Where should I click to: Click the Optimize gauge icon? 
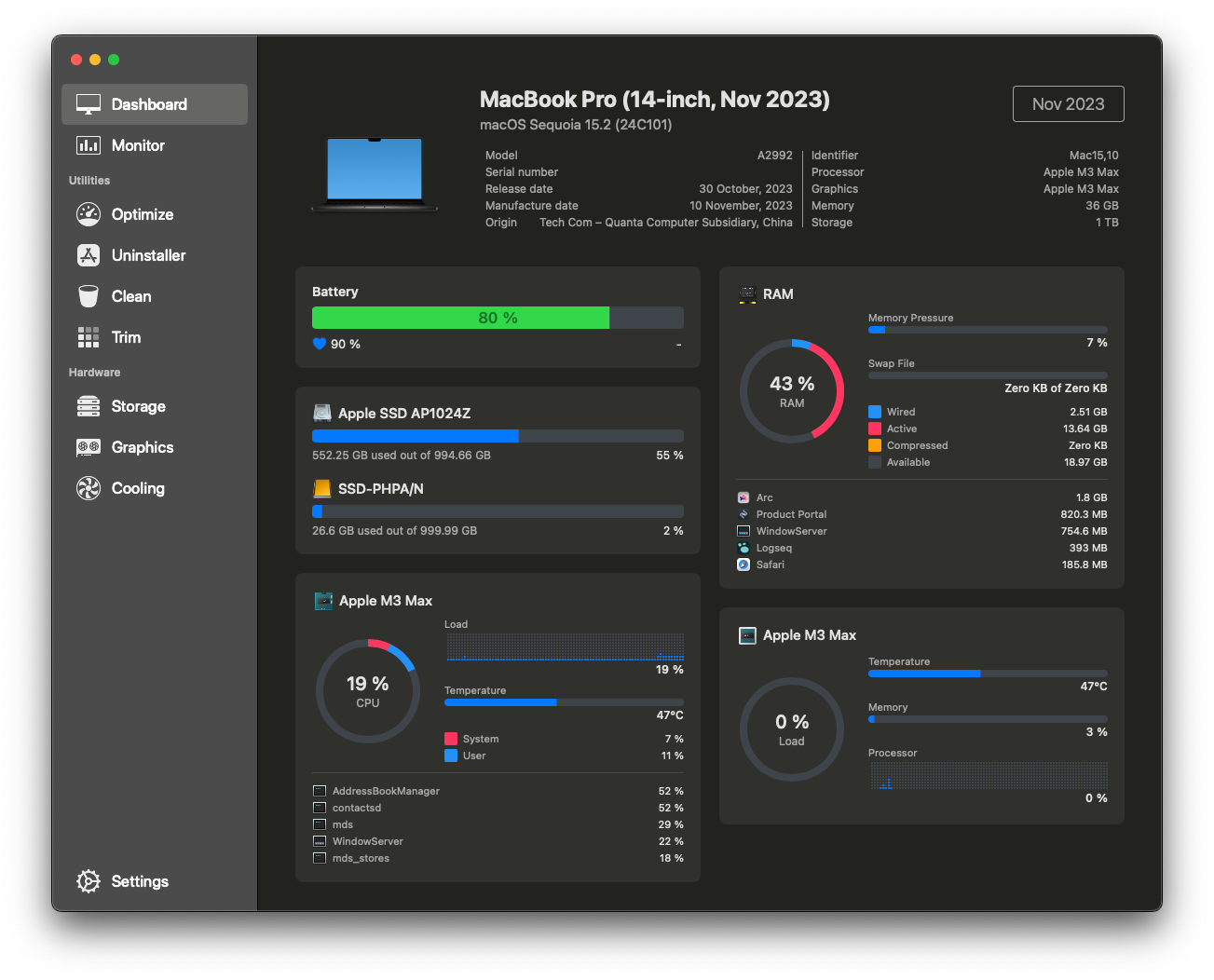89,214
